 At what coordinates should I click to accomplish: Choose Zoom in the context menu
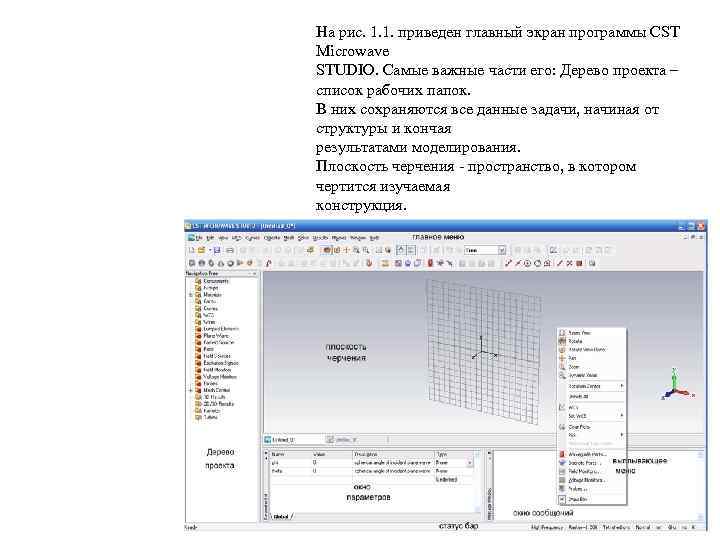pyautogui.click(x=574, y=367)
